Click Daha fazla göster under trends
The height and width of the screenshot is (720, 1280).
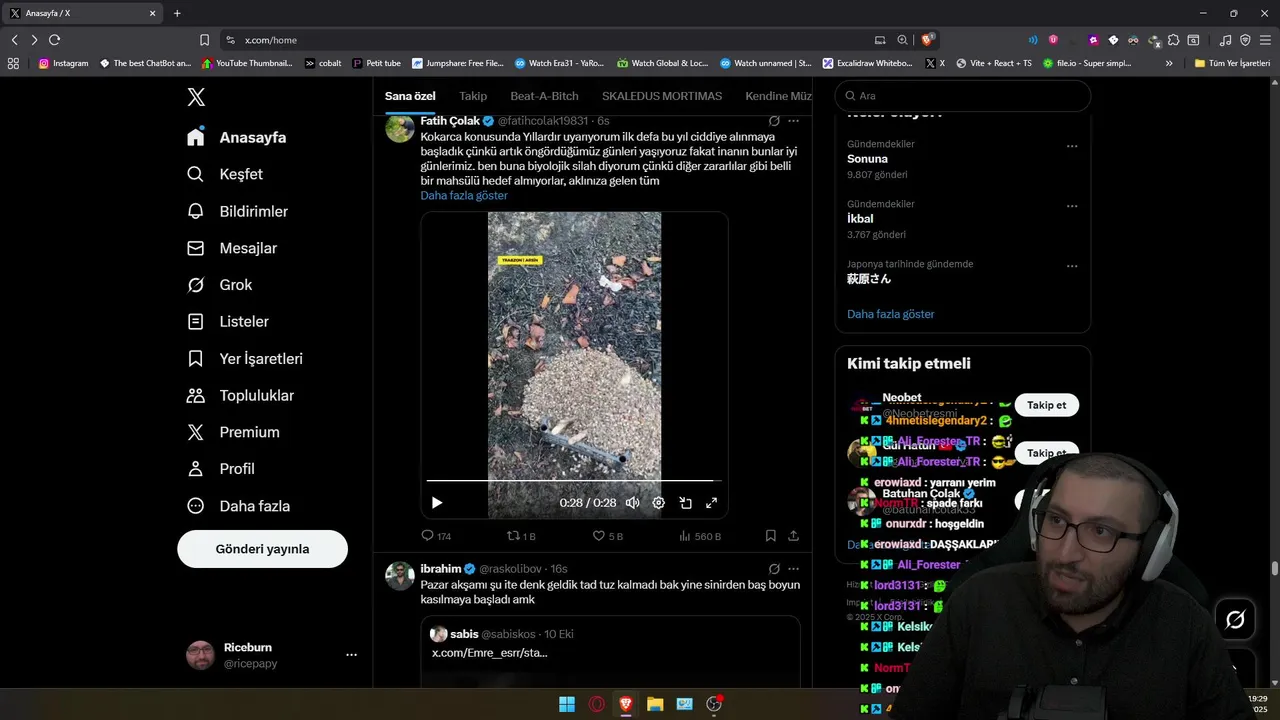point(891,314)
